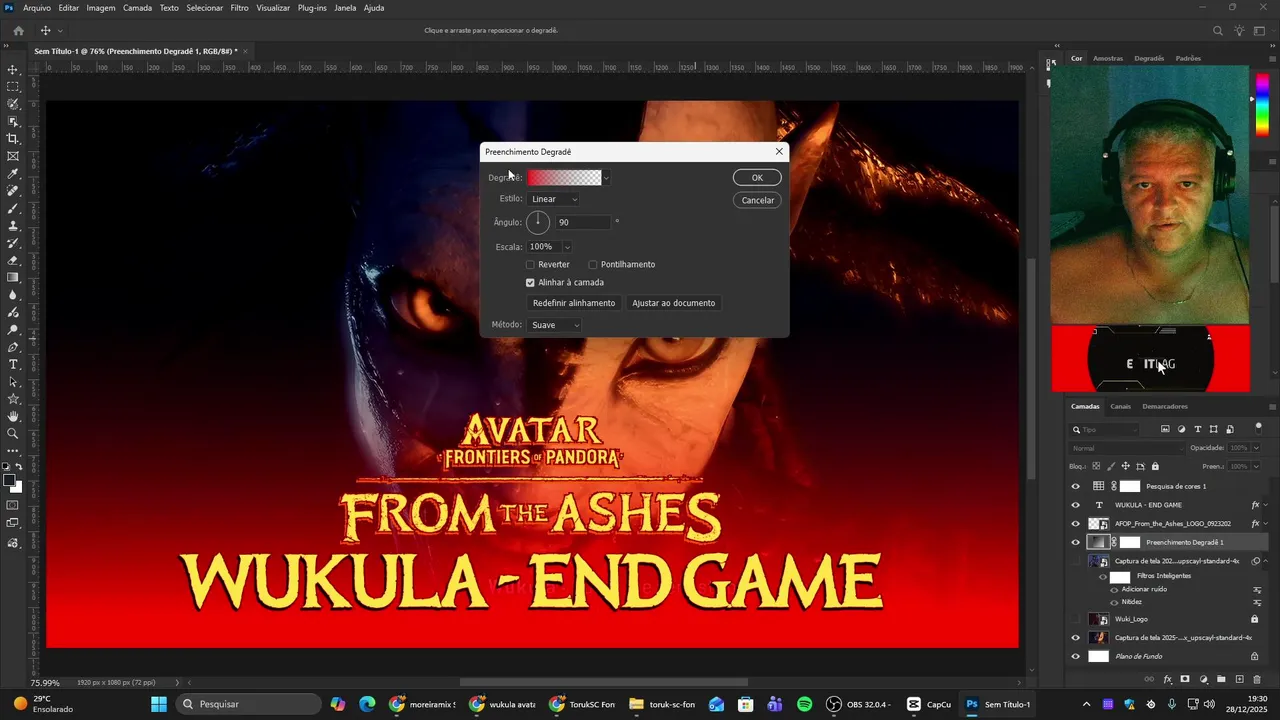The image size is (1280, 720).
Task: Select the Brush tool
Action: point(13,208)
